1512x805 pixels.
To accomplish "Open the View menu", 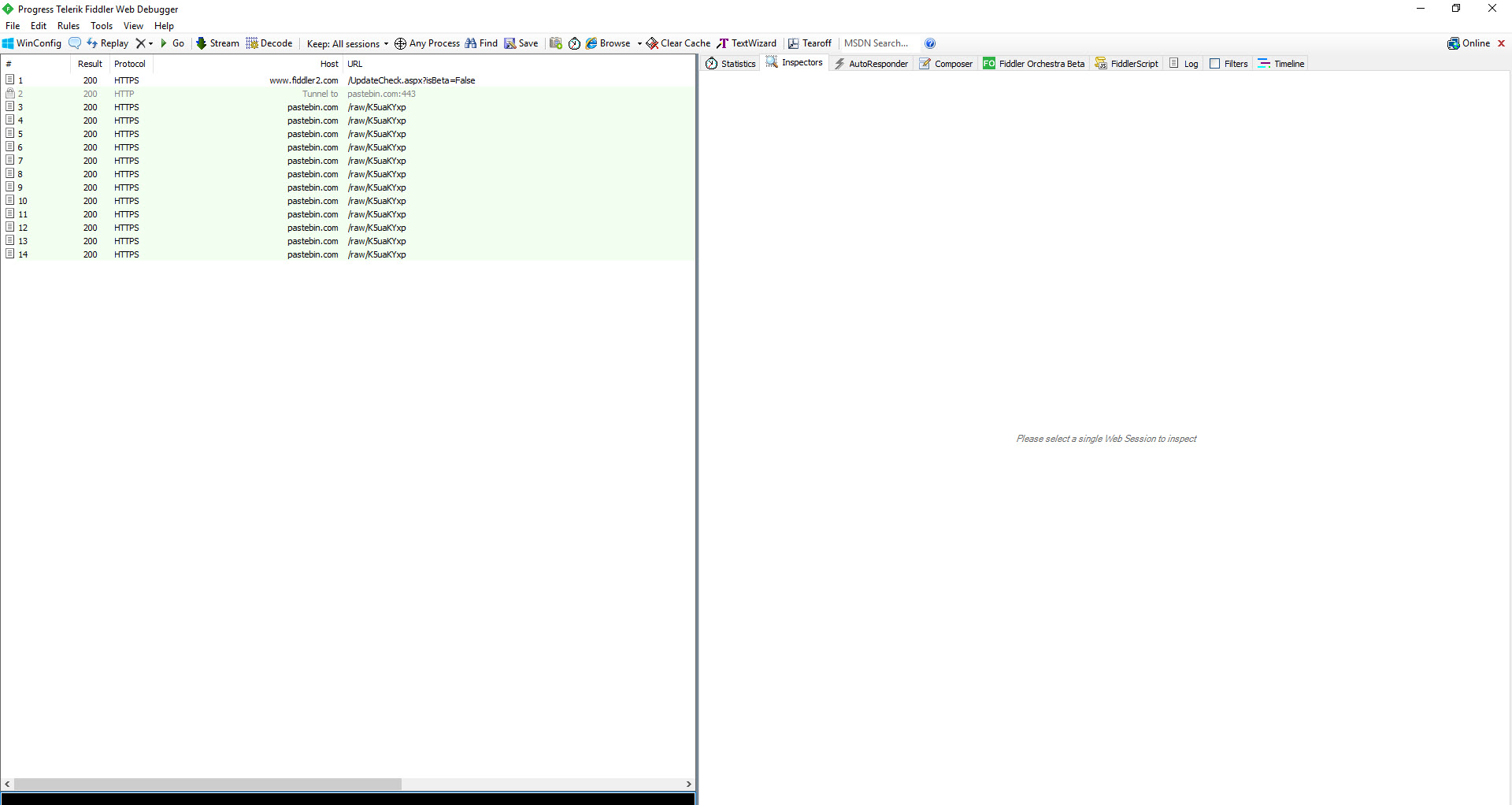I will pos(133,26).
